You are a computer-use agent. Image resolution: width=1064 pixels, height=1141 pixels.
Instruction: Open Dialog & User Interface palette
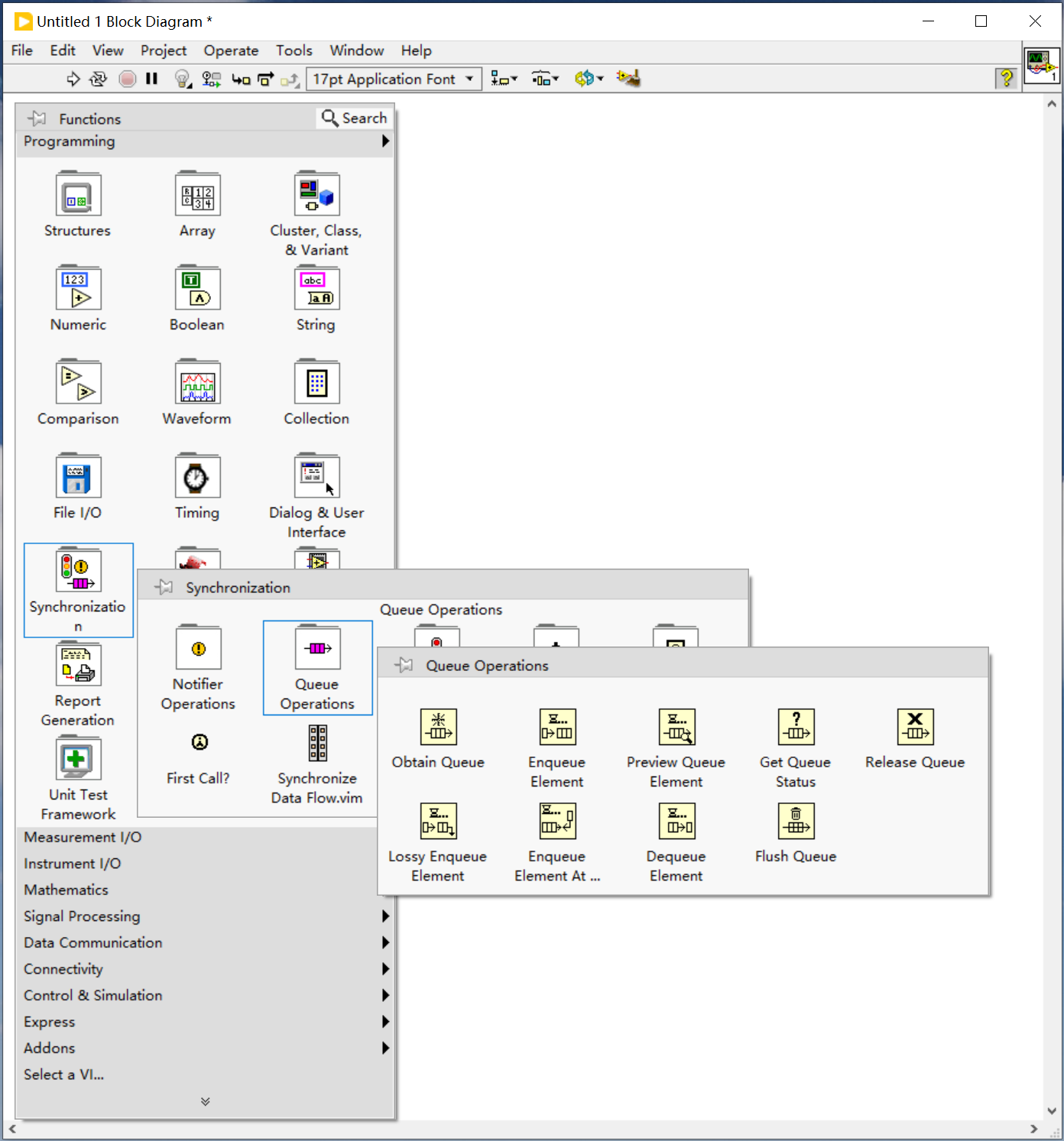click(316, 496)
